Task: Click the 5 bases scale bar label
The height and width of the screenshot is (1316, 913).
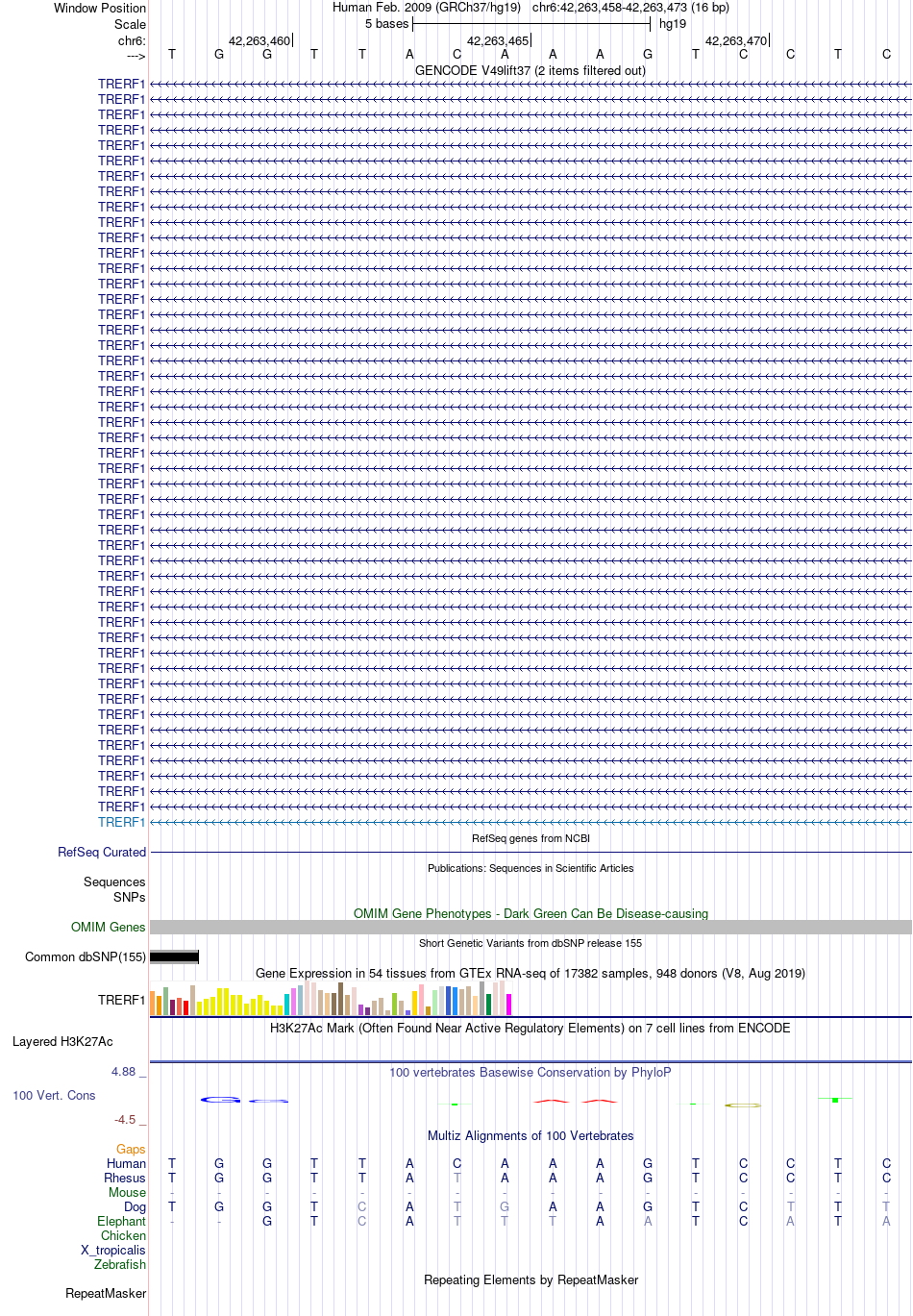Action: [x=386, y=24]
